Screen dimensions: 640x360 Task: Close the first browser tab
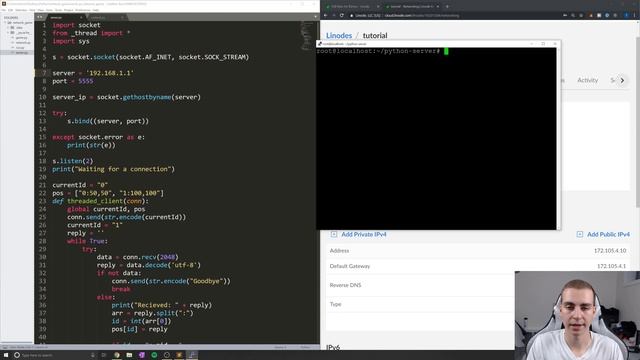point(378,7)
